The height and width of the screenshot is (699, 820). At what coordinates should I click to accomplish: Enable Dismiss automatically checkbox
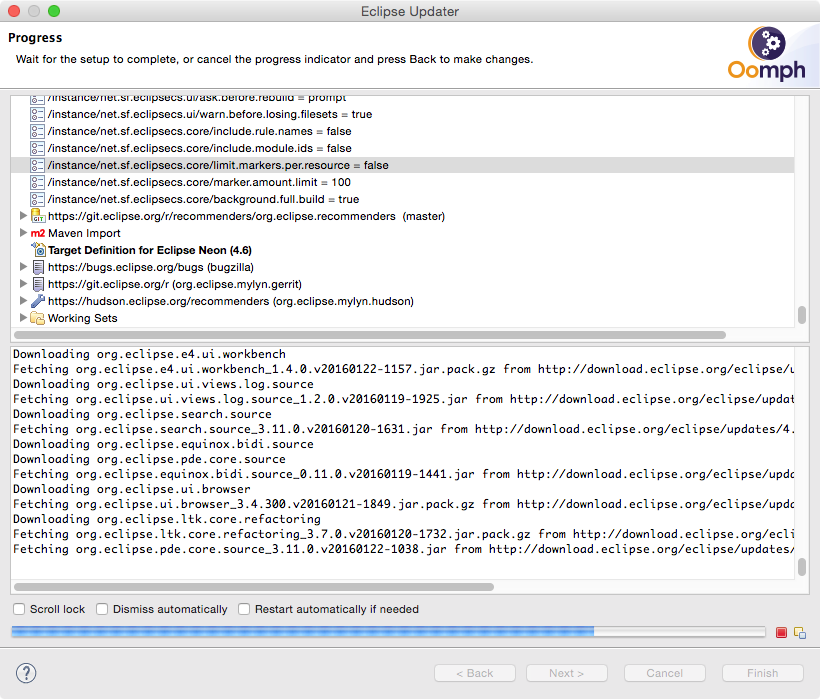click(102, 609)
